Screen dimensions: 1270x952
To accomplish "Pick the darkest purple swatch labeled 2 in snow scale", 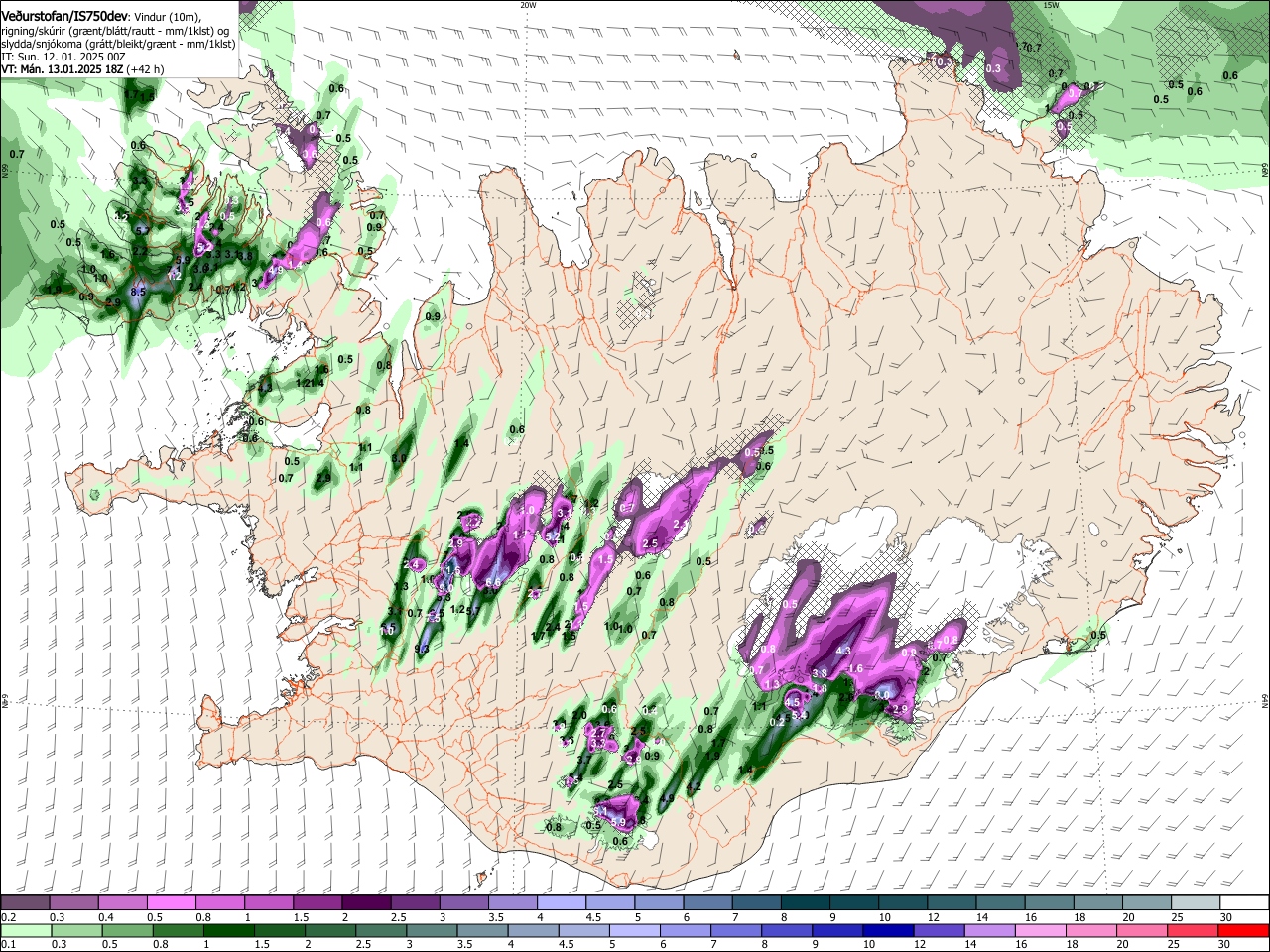I will click(365, 903).
